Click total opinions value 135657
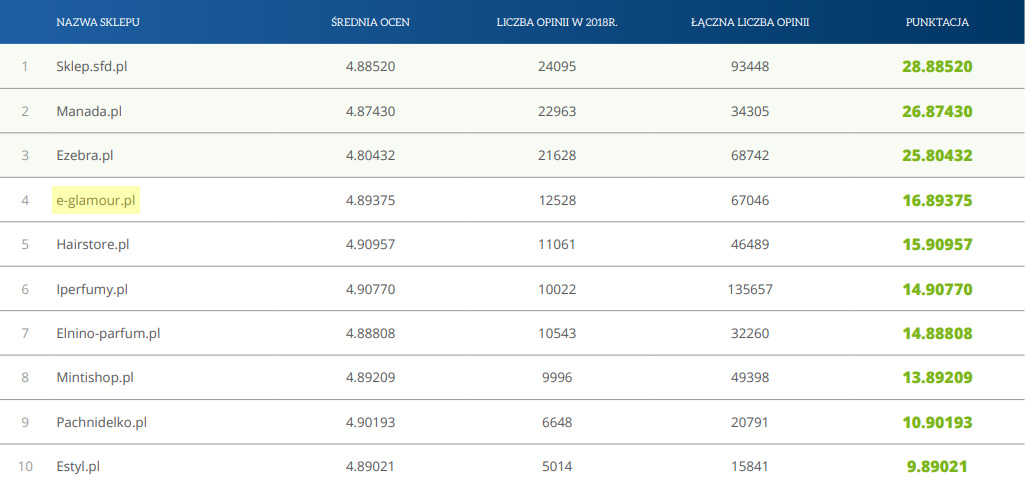The height and width of the screenshot is (492, 1026). [x=750, y=289]
